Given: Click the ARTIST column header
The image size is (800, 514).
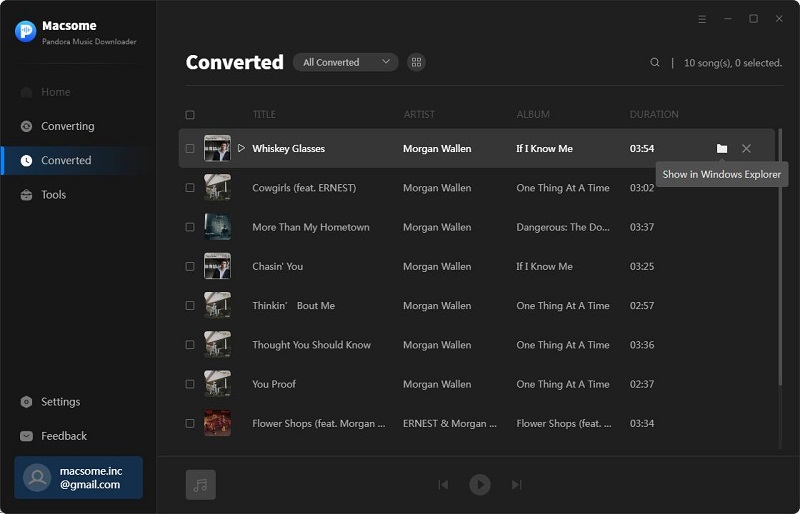Looking at the screenshot, I should (x=419, y=114).
